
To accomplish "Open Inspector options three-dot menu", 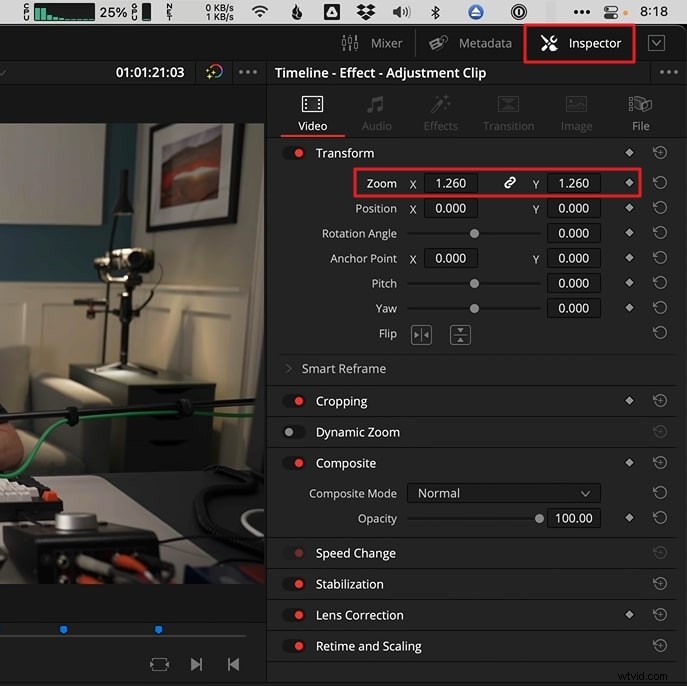I will tap(668, 72).
